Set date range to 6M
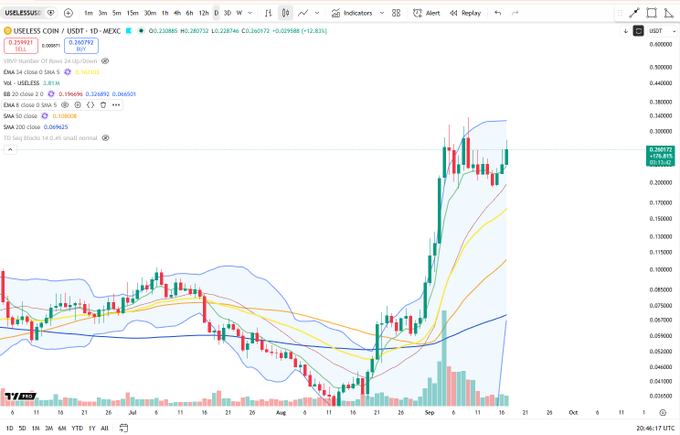The width and height of the screenshot is (680, 435). tap(62, 428)
